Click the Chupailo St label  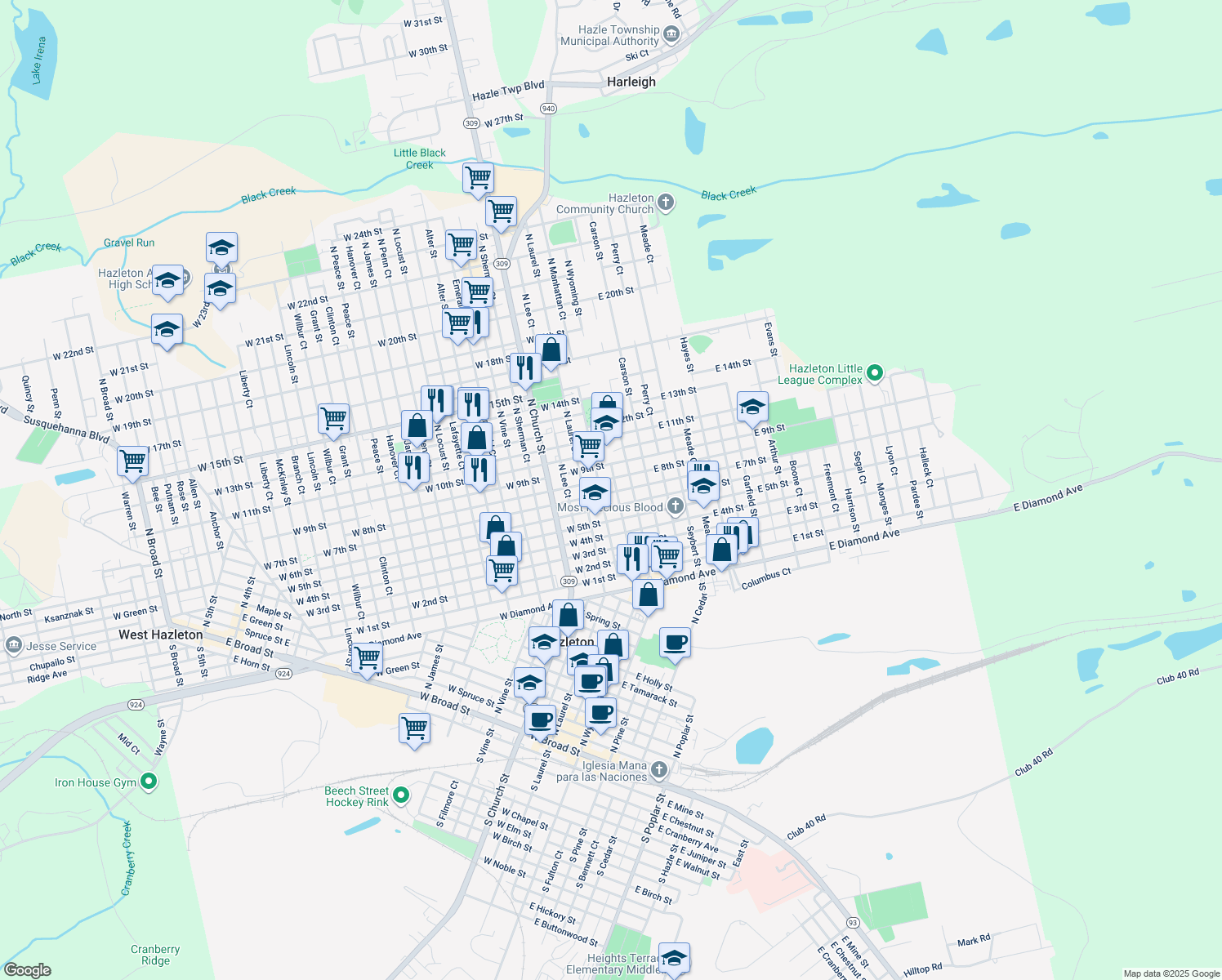[x=52, y=663]
